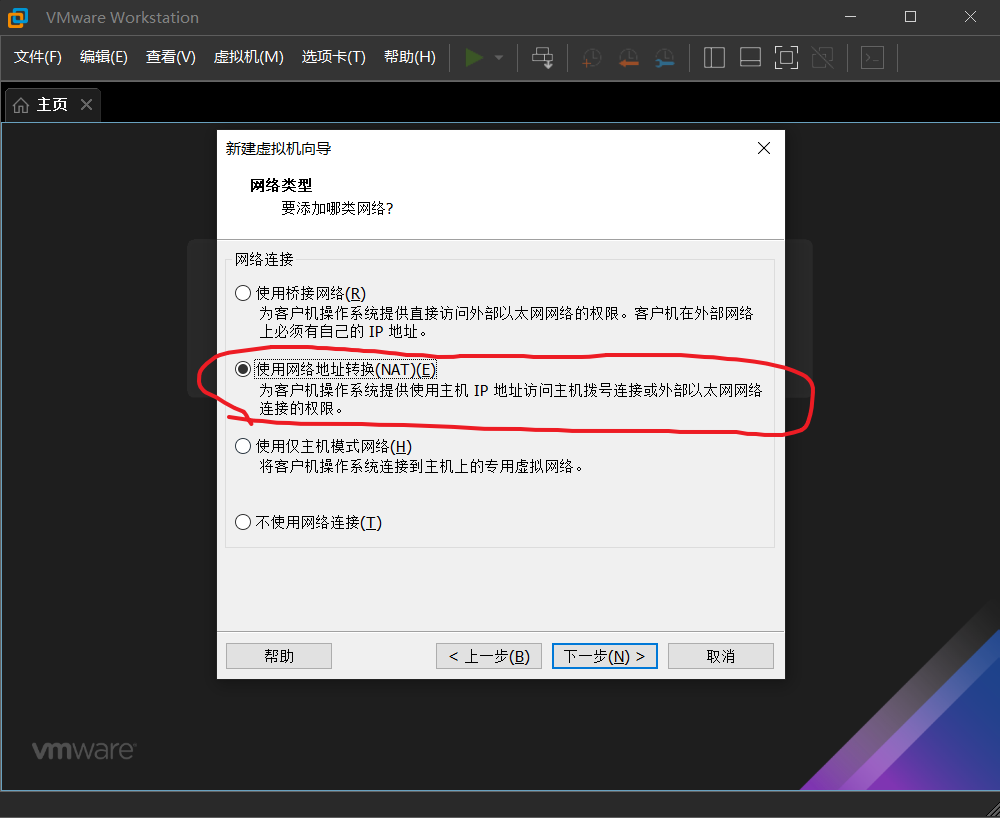
Task: Toggle the library sidebar view icon
Action: pyautogui.click(x=714, y=57)
